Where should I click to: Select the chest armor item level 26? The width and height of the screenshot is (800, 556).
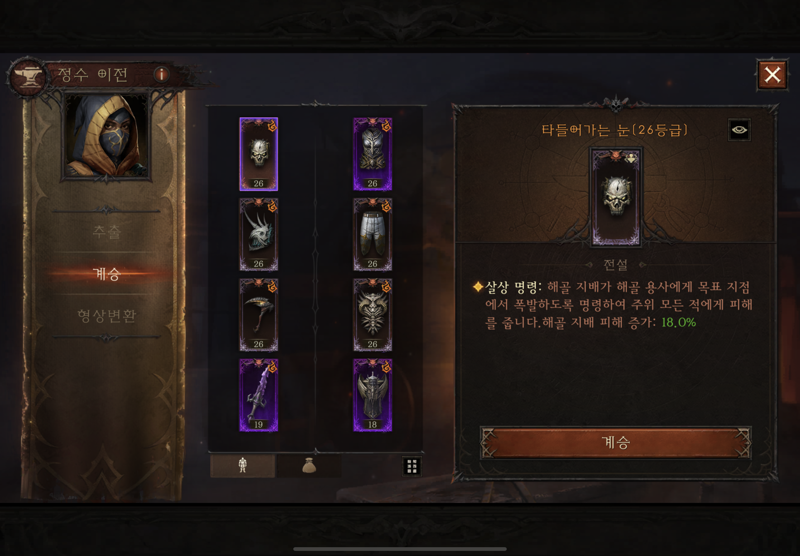point(372,154)
